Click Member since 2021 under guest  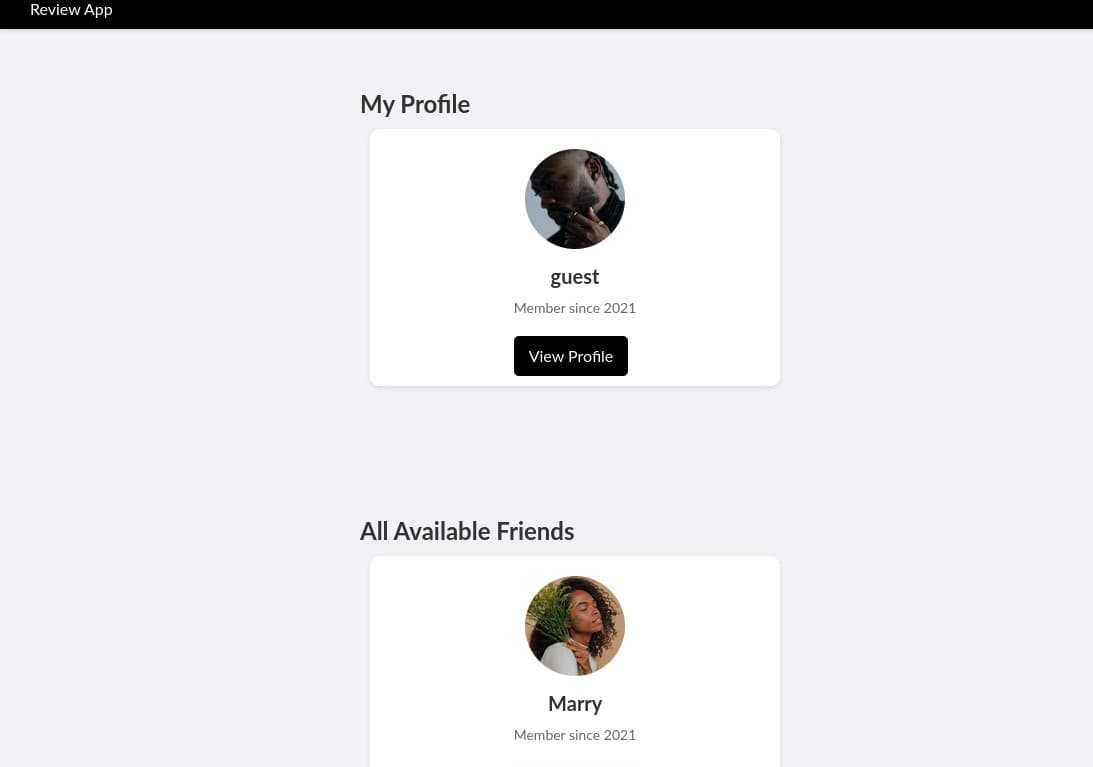click(575, 308)
